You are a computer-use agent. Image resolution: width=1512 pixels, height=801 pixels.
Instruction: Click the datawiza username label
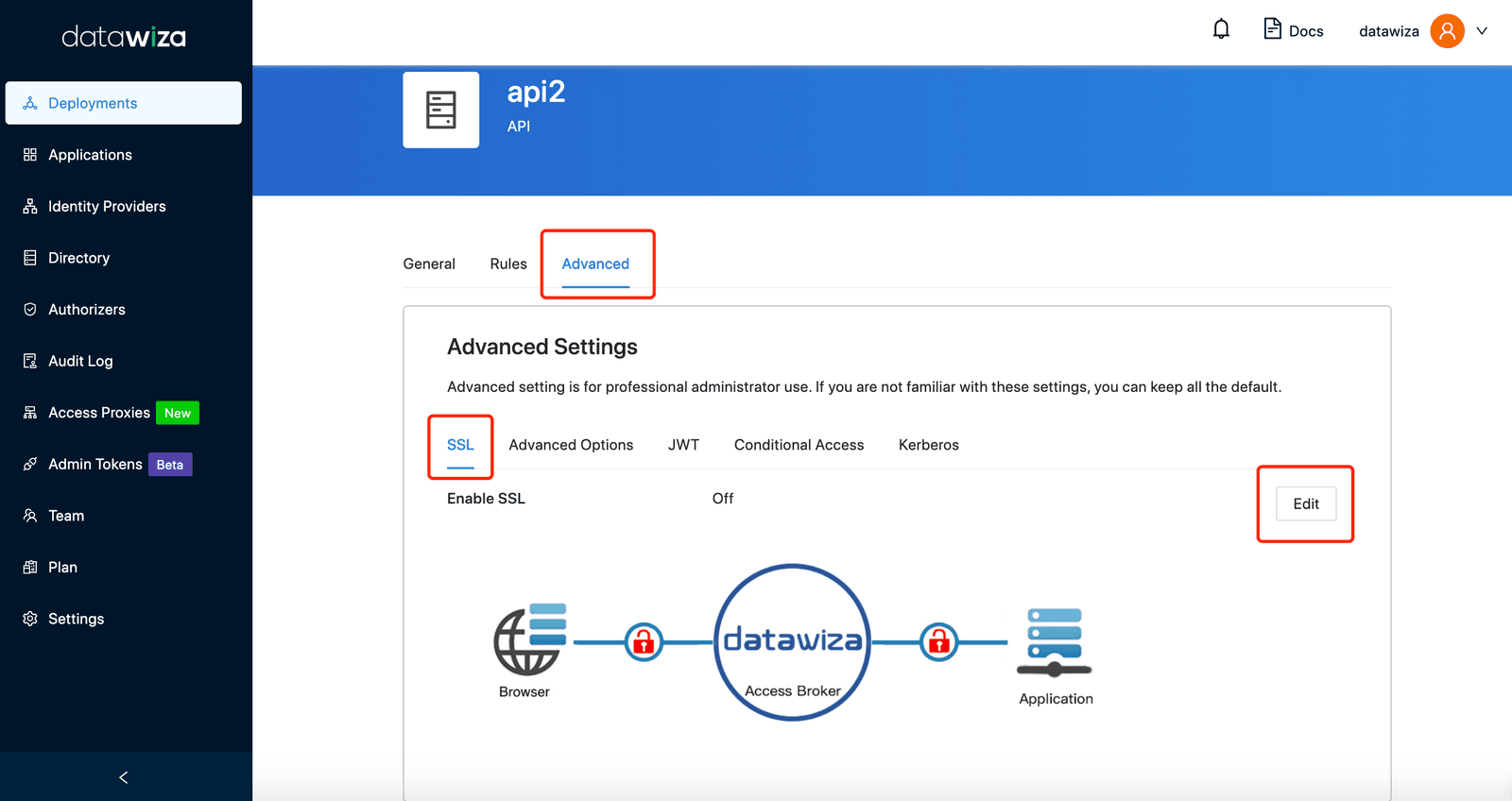pyautogui.click(x=1388, y=31)
